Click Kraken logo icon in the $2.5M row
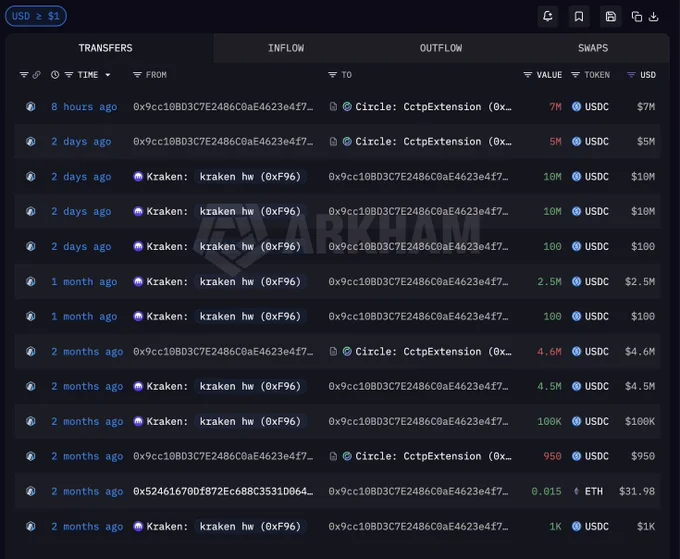Image resolution: width=680 pixels, height=559 pixels. [138, 281]
